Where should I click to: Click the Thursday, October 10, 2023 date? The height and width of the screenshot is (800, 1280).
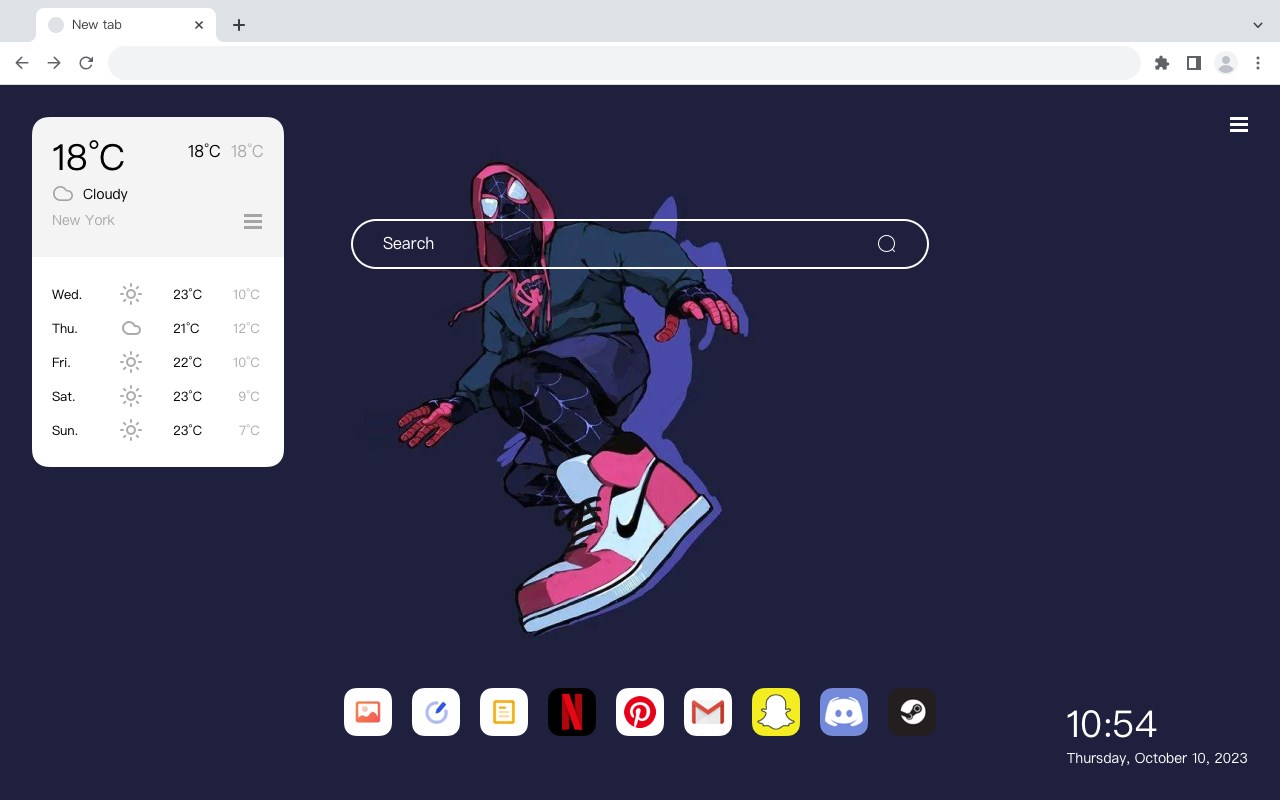coord(1157,758)
